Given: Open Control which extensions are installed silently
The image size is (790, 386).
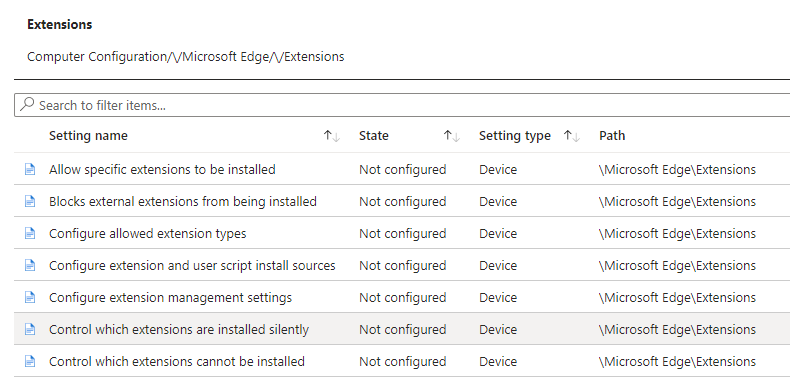Looking at the screenshot, I should tap(179, 330).
